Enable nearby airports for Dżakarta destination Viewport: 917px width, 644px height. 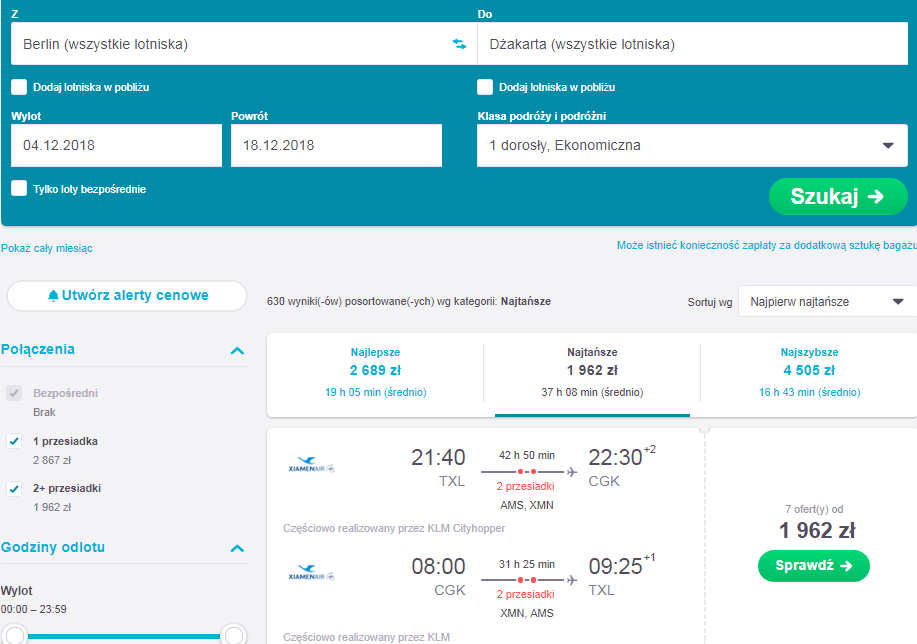485,87
